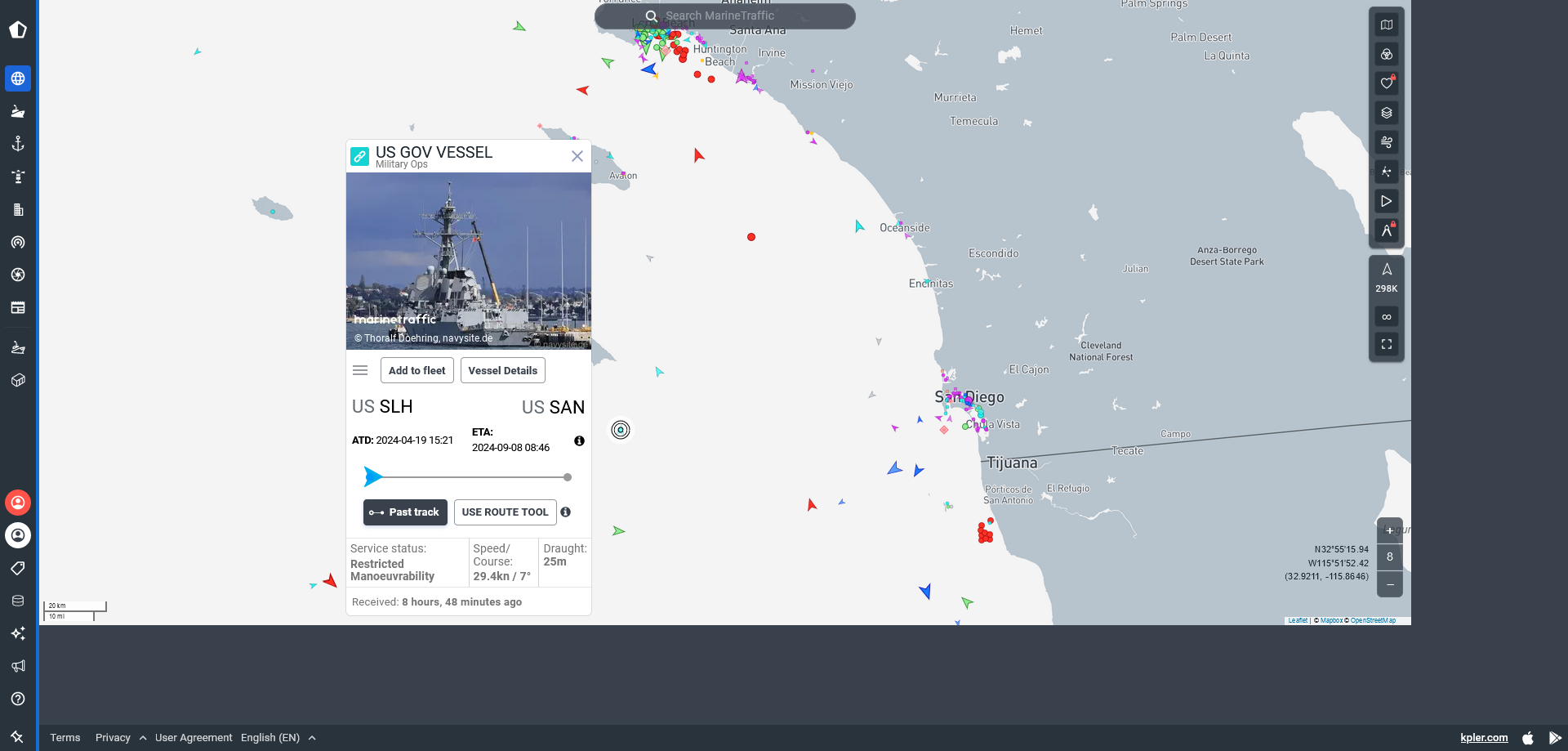The image size is (1568, 751).
Task: Click the pin sidebar icon
Action: [17, 736]
